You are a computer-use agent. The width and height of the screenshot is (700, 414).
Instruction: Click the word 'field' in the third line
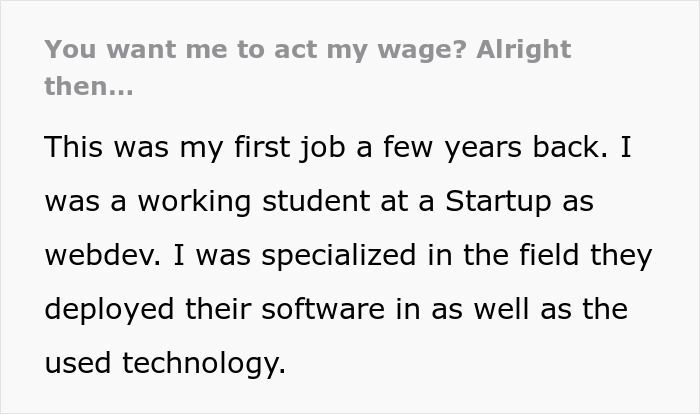point(555,255)
